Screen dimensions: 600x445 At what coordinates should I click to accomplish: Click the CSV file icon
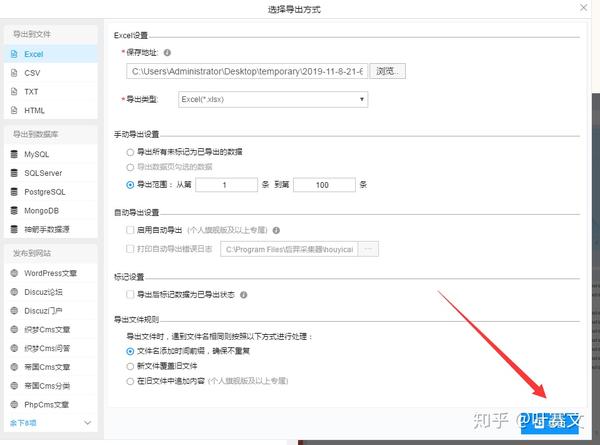[x=14, y=73]
